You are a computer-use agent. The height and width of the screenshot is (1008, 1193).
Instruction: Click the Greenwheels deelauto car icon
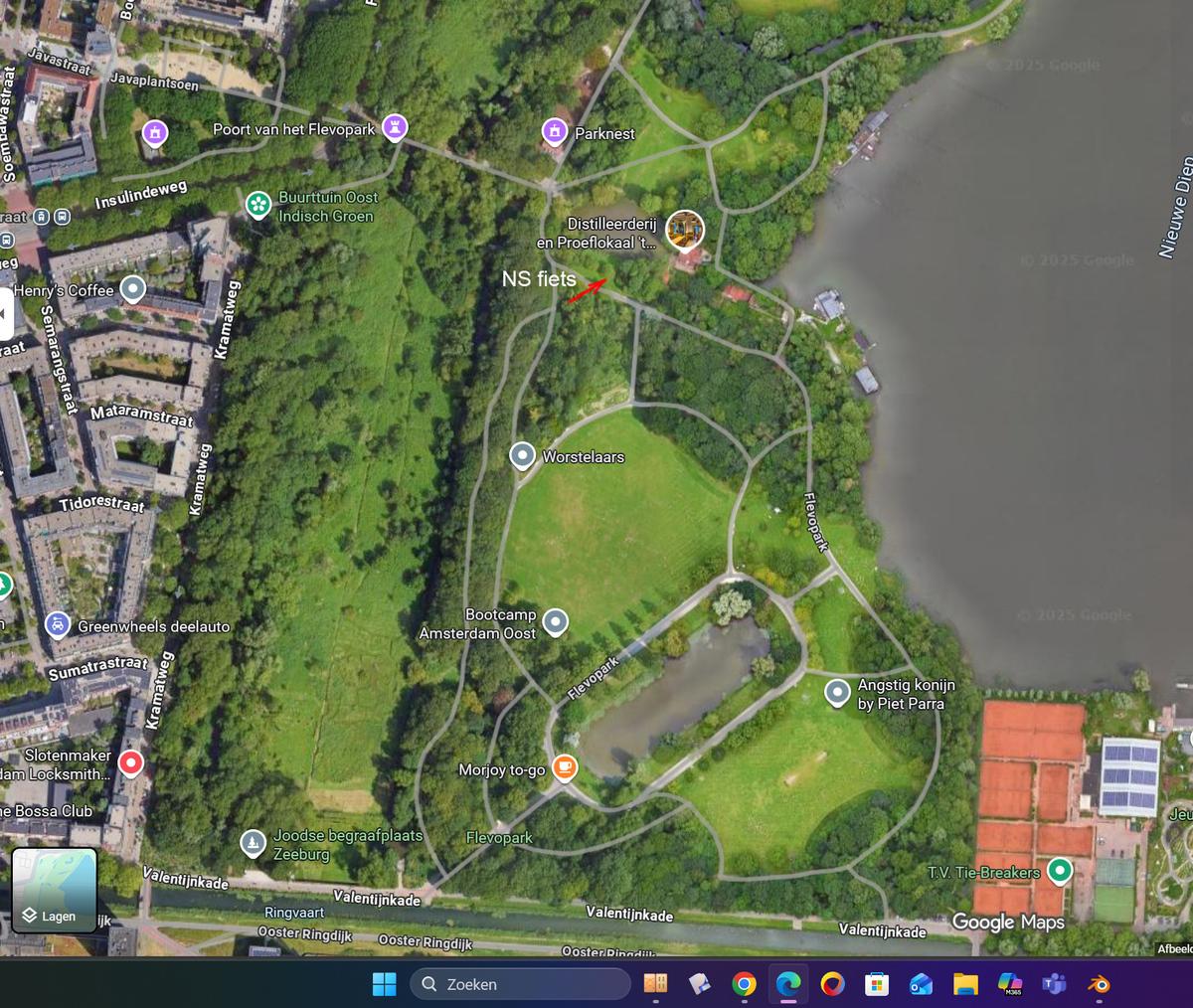click(x=58, y=625)
